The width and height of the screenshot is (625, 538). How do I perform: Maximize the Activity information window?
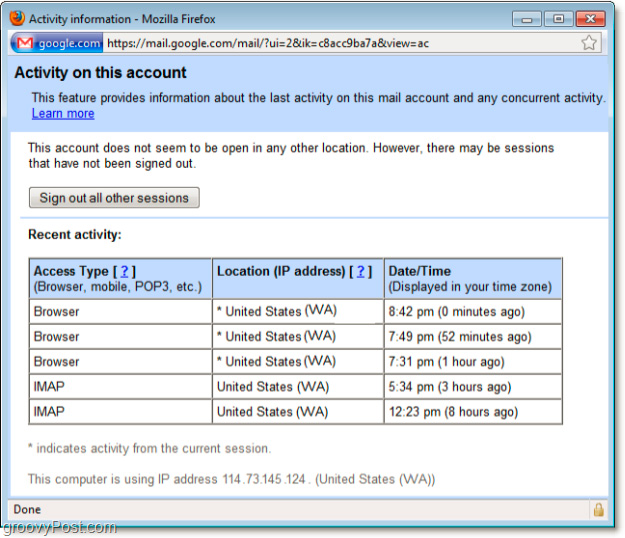click(x=558, y=19)
